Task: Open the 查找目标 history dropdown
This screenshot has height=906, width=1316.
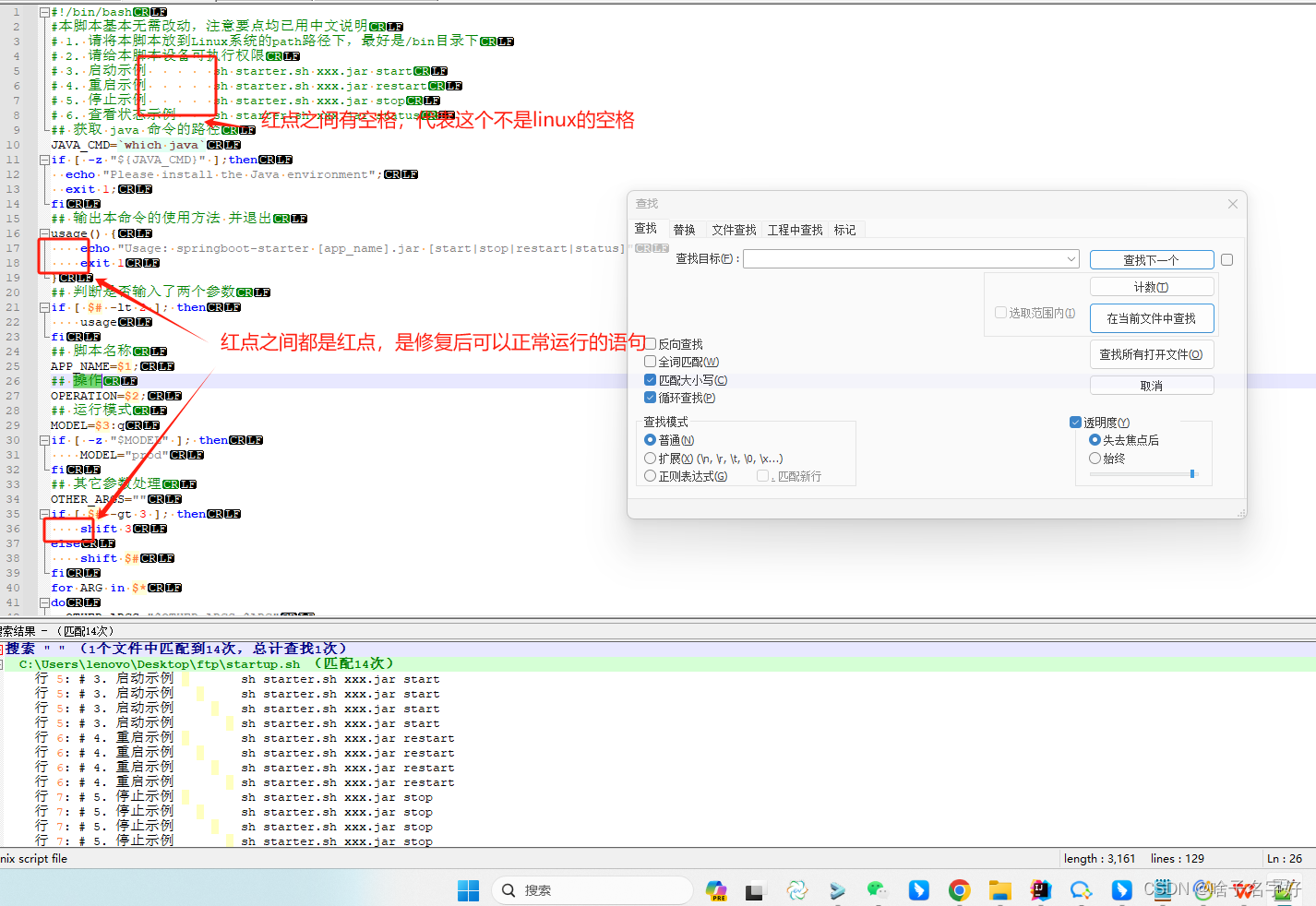Action: click(1071, 259)
